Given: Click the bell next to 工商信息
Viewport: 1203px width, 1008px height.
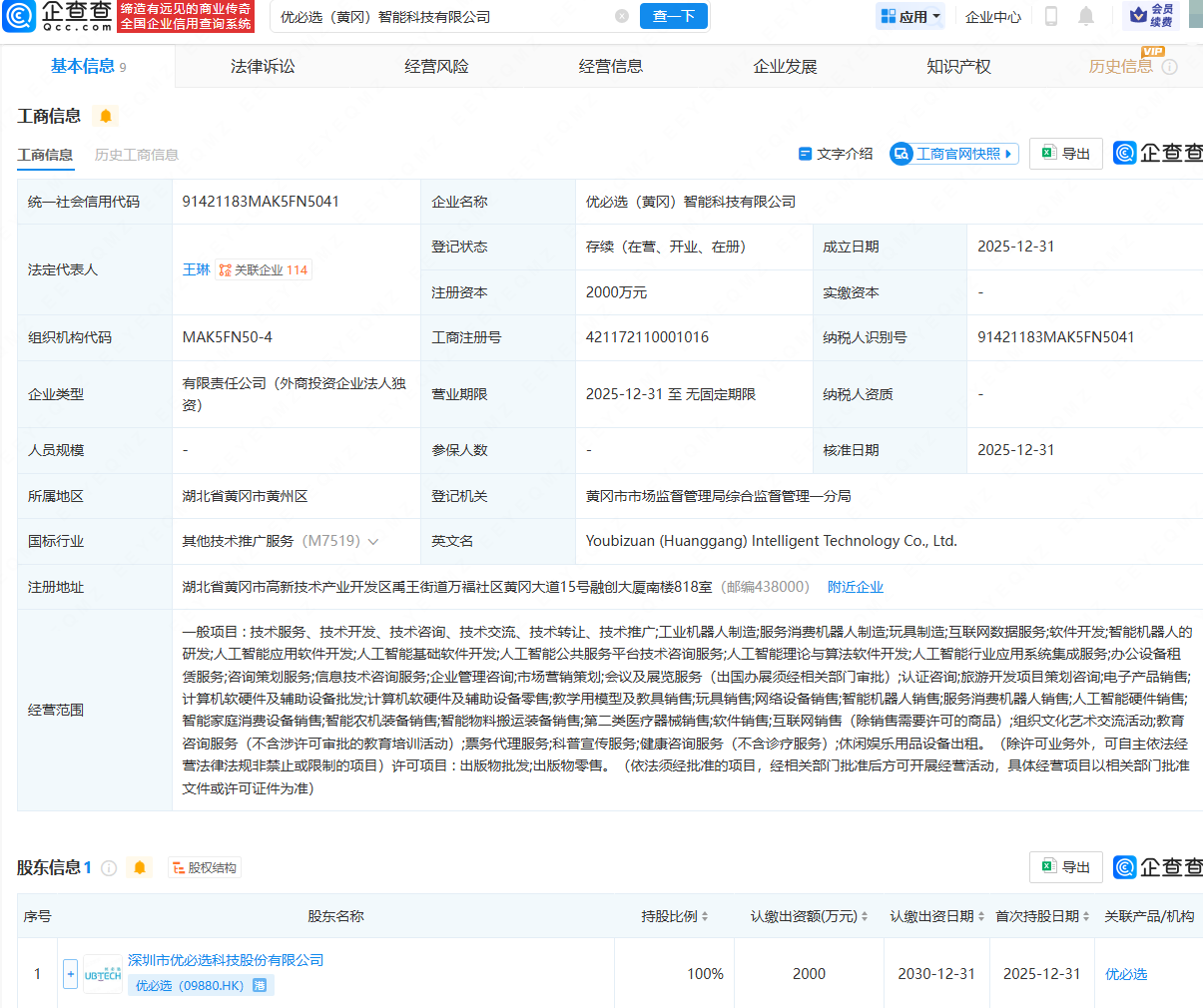Looking at the screenshot, I should pyautogui.click(x=106, y=116).
